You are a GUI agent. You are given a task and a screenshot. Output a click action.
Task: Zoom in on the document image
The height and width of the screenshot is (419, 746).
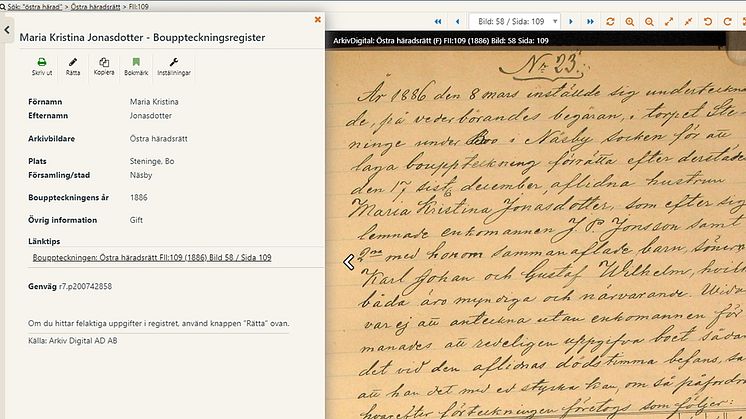click(629, 21)
